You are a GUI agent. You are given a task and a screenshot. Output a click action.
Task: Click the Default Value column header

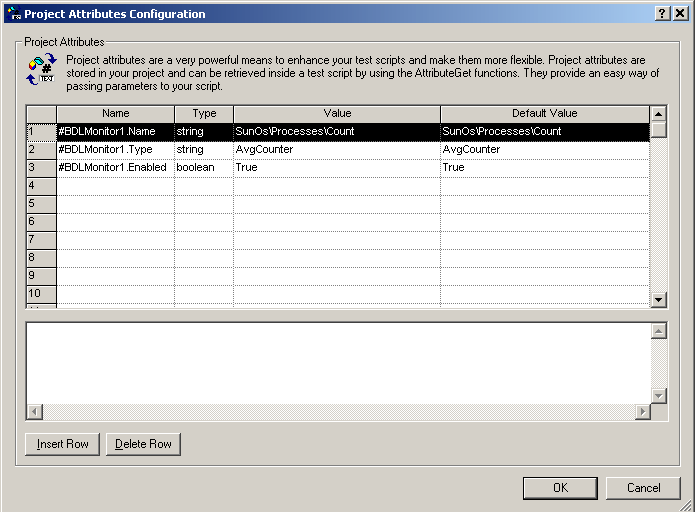(x=544, y=114)
